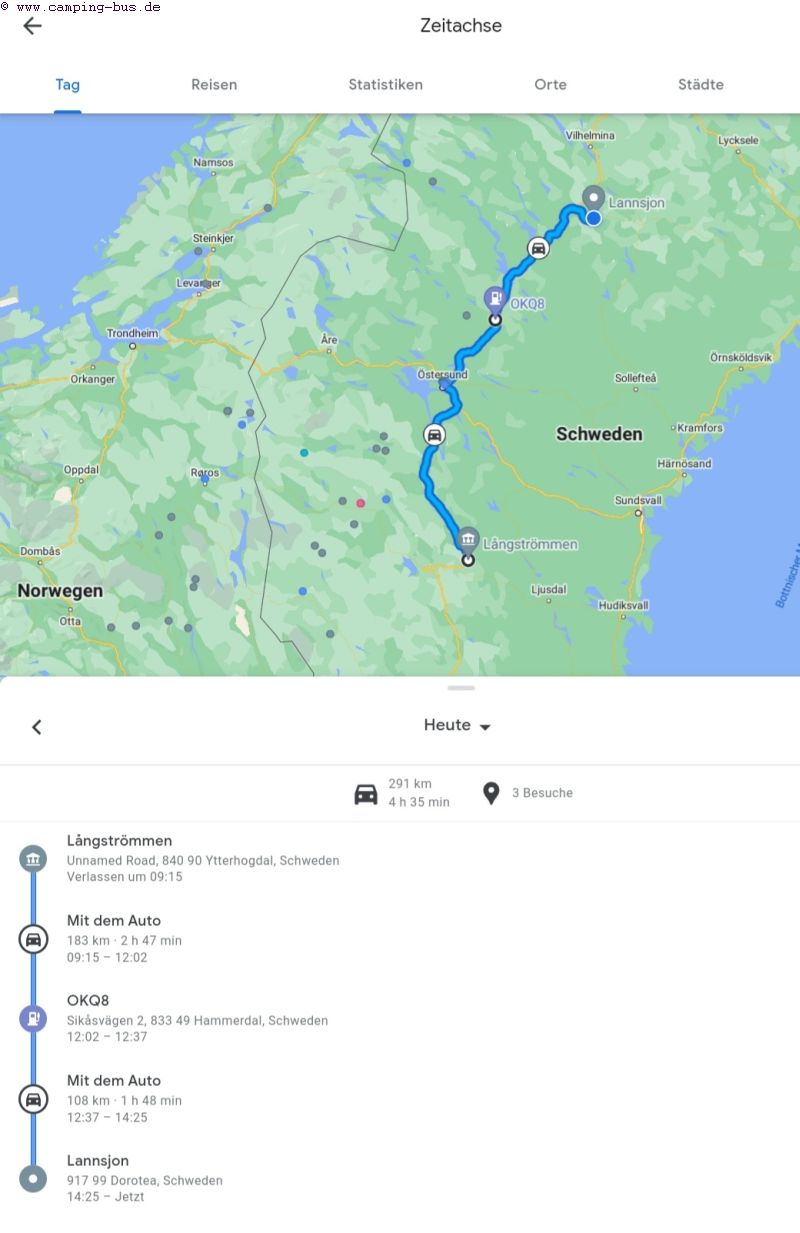The image size is (800, 1233).
Task: Tap the Långströmmen museum icon in timeline
Action: 33,859
